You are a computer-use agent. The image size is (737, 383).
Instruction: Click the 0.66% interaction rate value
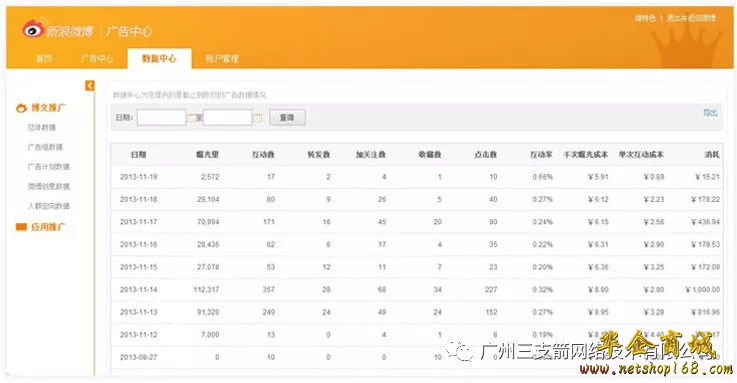click(x=543, y=177)
